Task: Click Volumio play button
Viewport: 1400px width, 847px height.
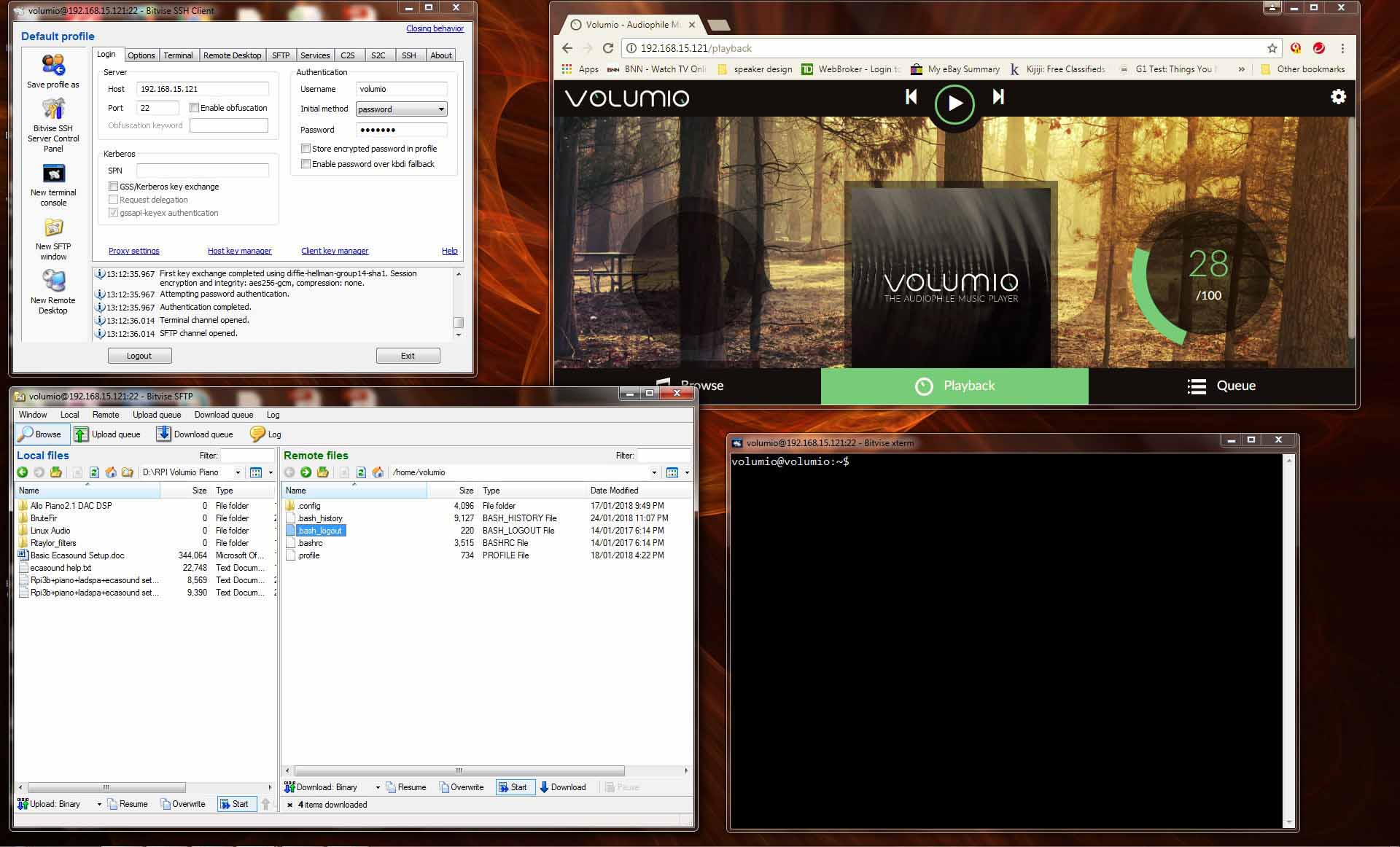Action: (954, 104)
